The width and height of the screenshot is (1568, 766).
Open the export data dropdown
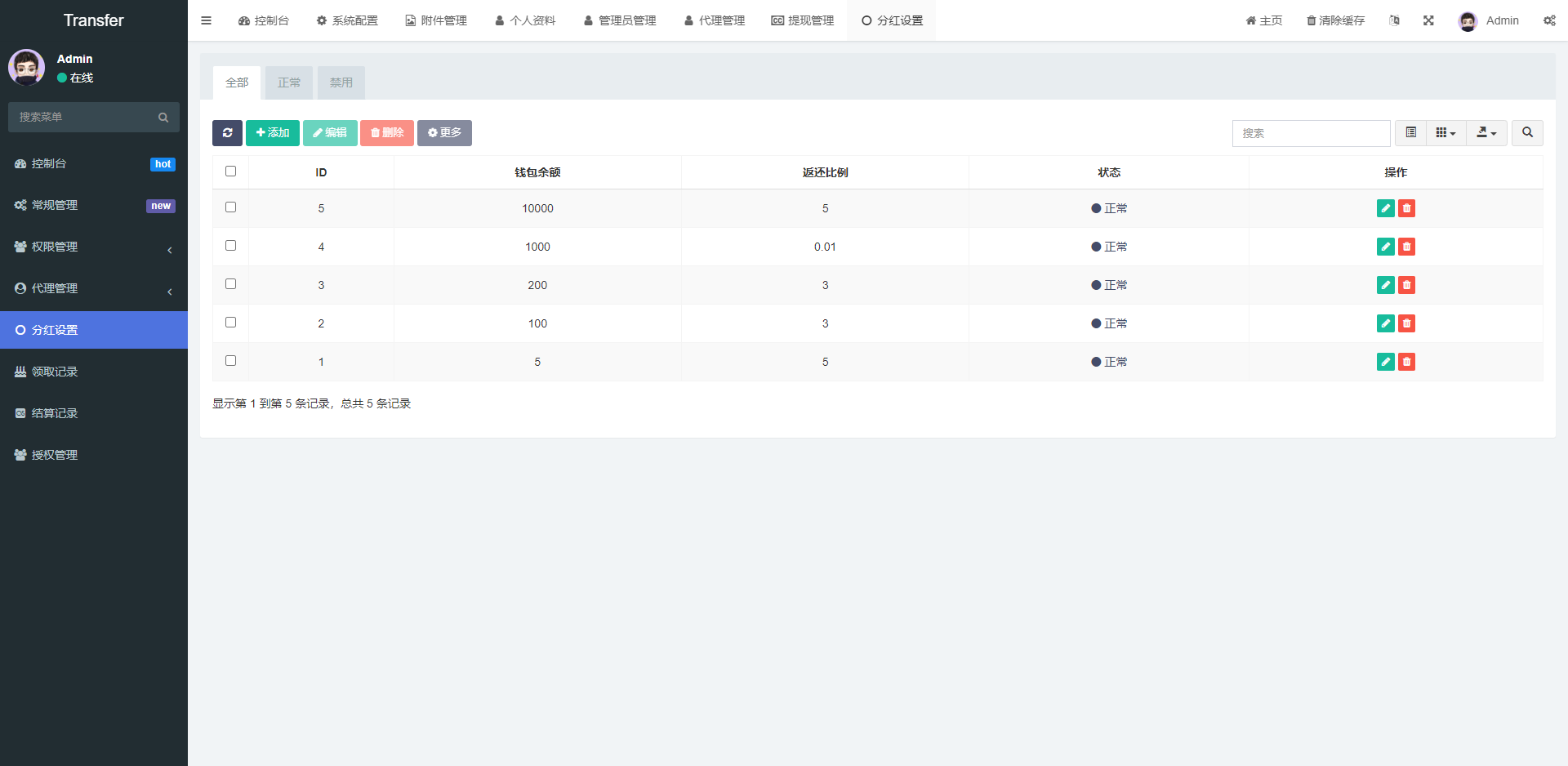pyautogui.click(x=1487, y=133)
